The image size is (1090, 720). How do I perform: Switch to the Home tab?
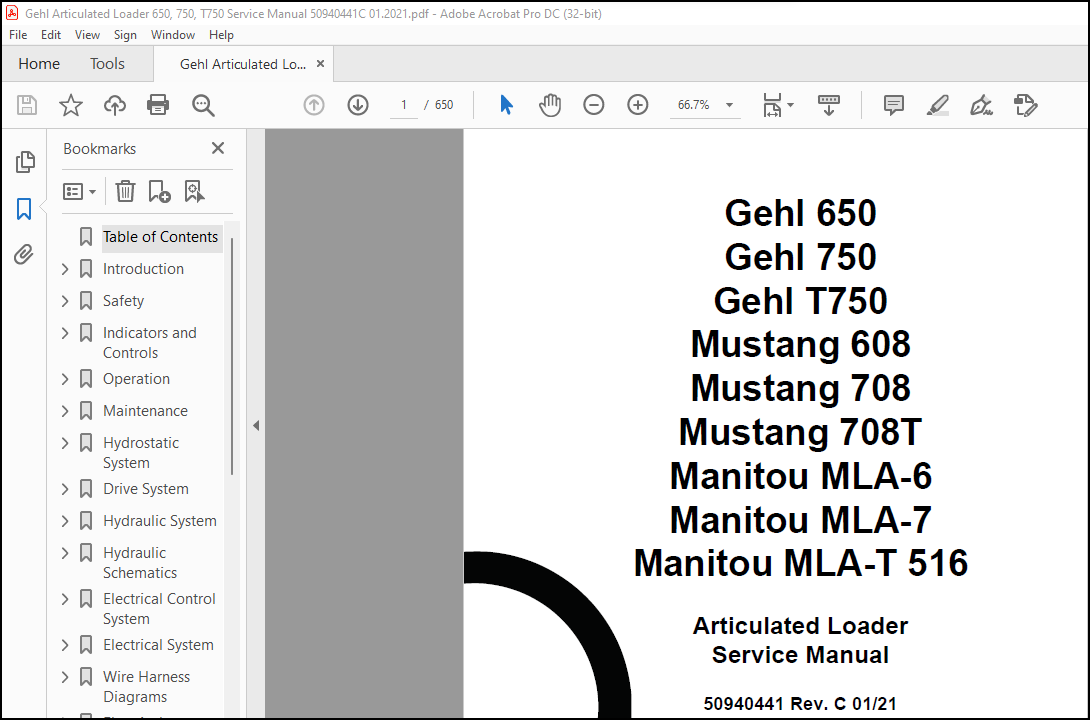[x=39, y=64]
